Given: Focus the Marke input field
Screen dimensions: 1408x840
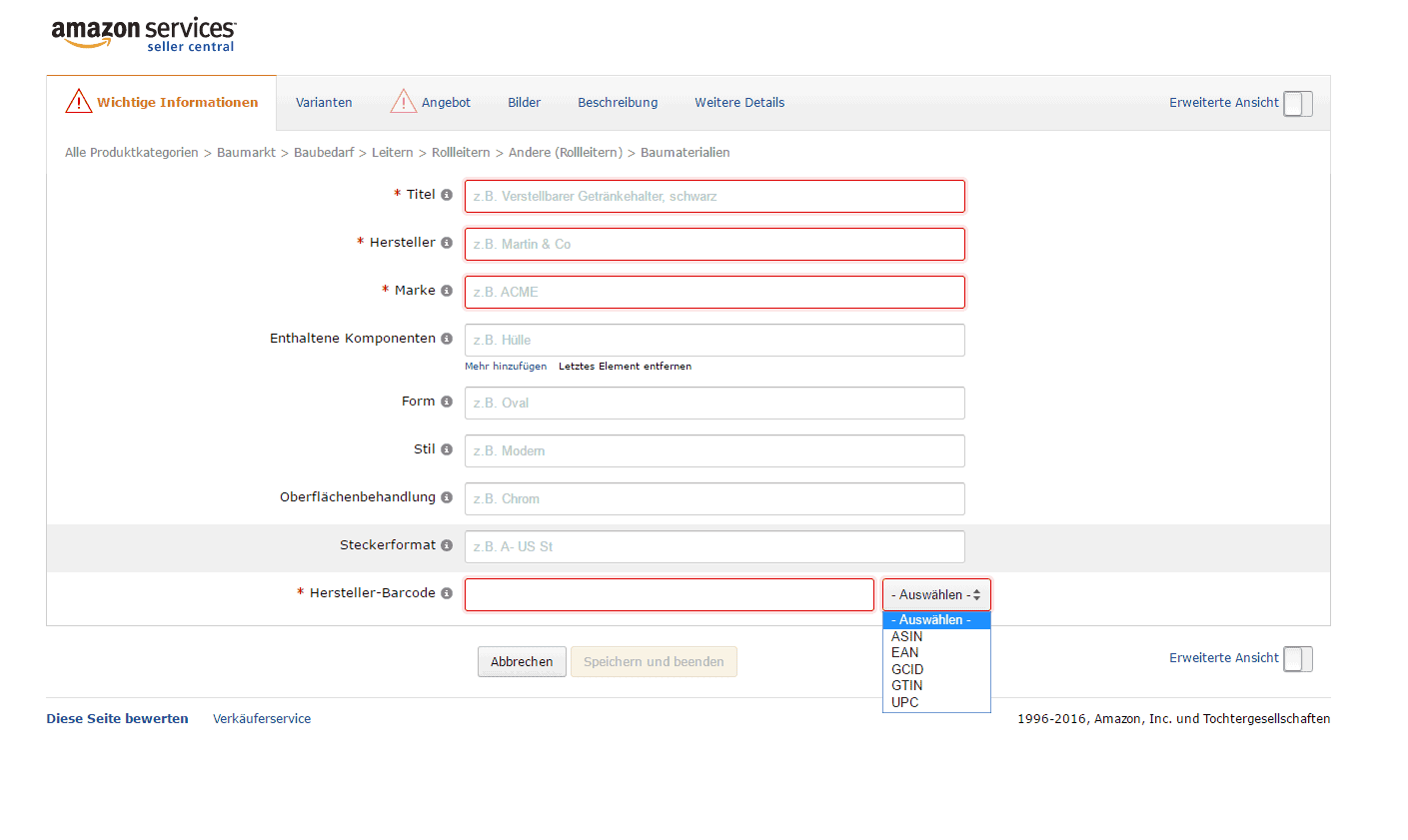Looking at the screenshot, I should 714,292.
